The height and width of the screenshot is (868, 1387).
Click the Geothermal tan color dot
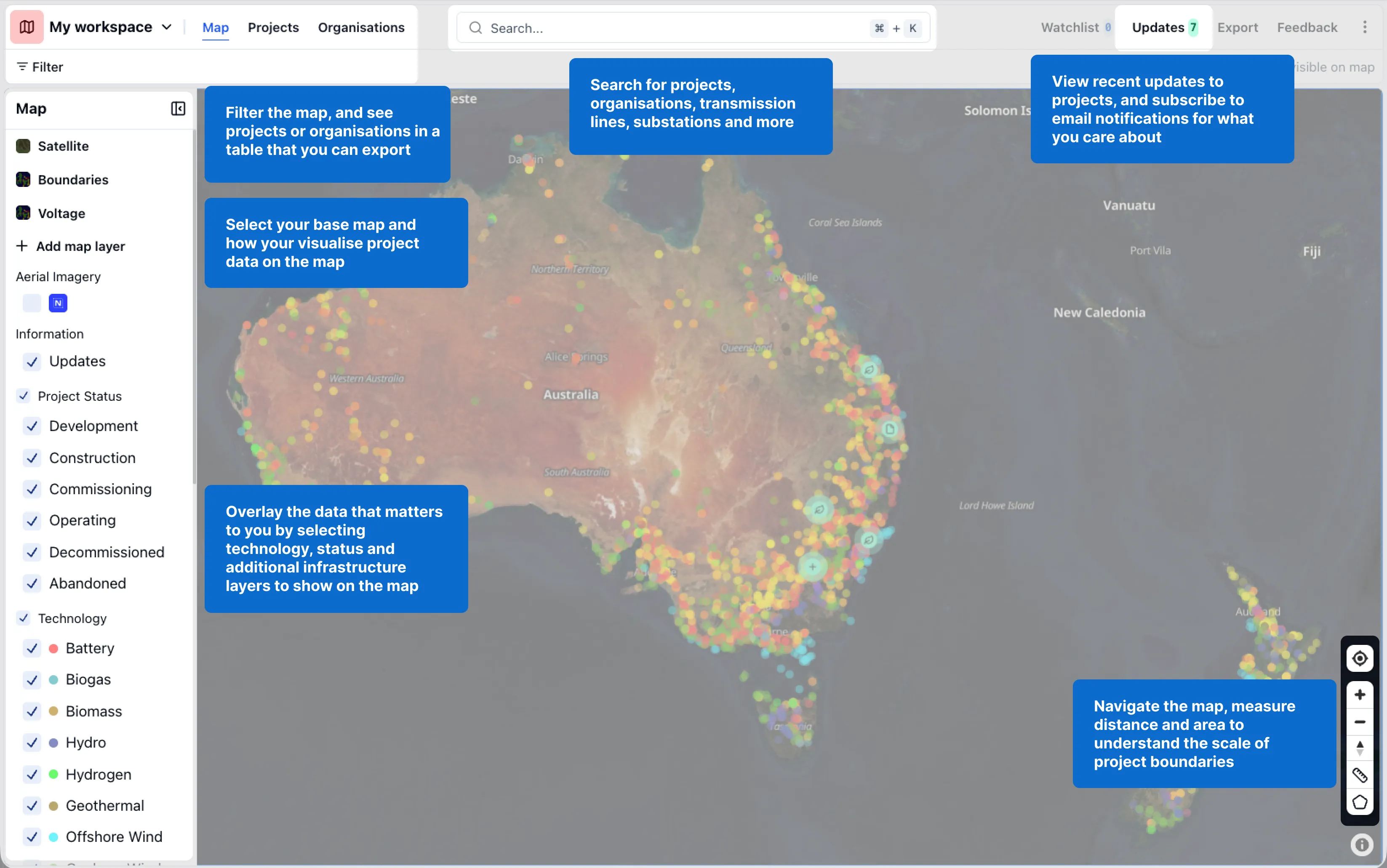[x=53, y=806]
